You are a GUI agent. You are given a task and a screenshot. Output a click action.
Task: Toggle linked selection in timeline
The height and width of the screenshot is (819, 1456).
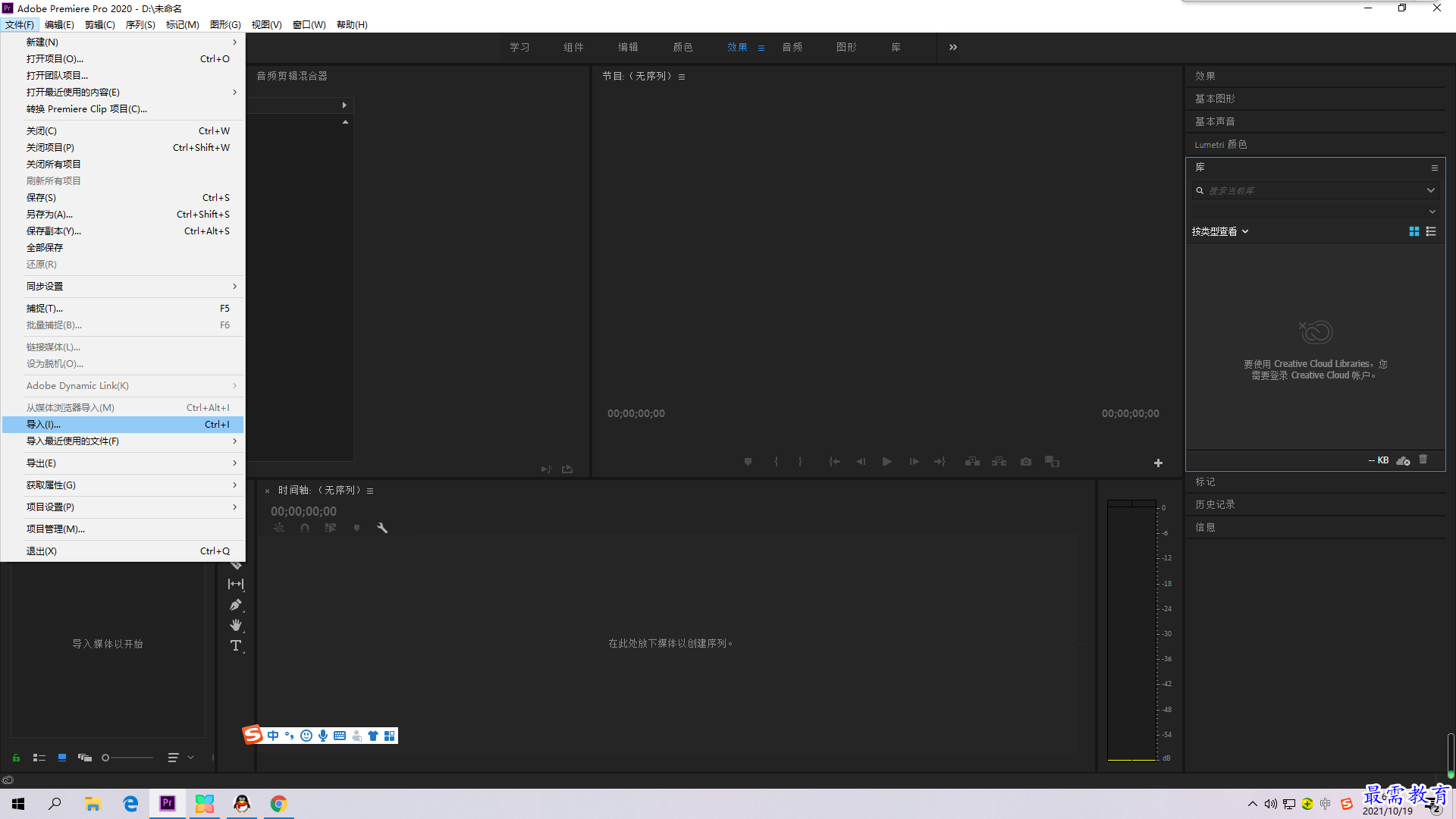point(331,528)
